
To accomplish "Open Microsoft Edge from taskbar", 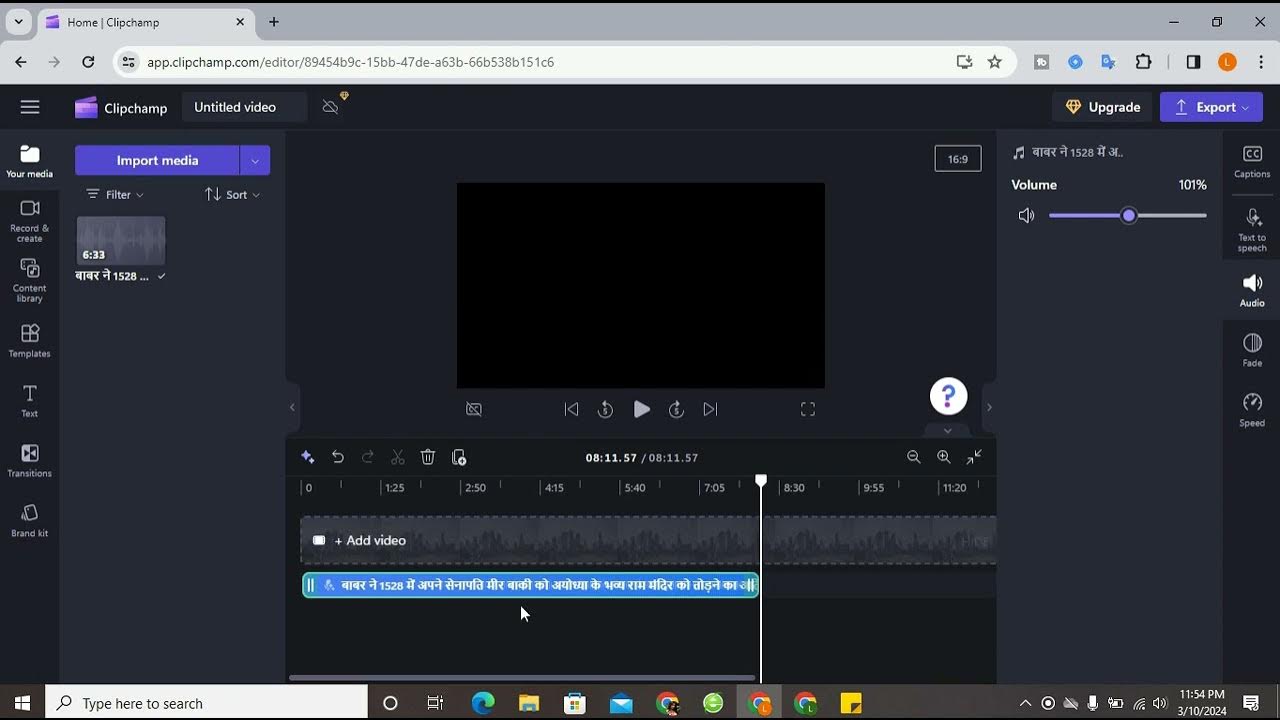I will [483, 703].
